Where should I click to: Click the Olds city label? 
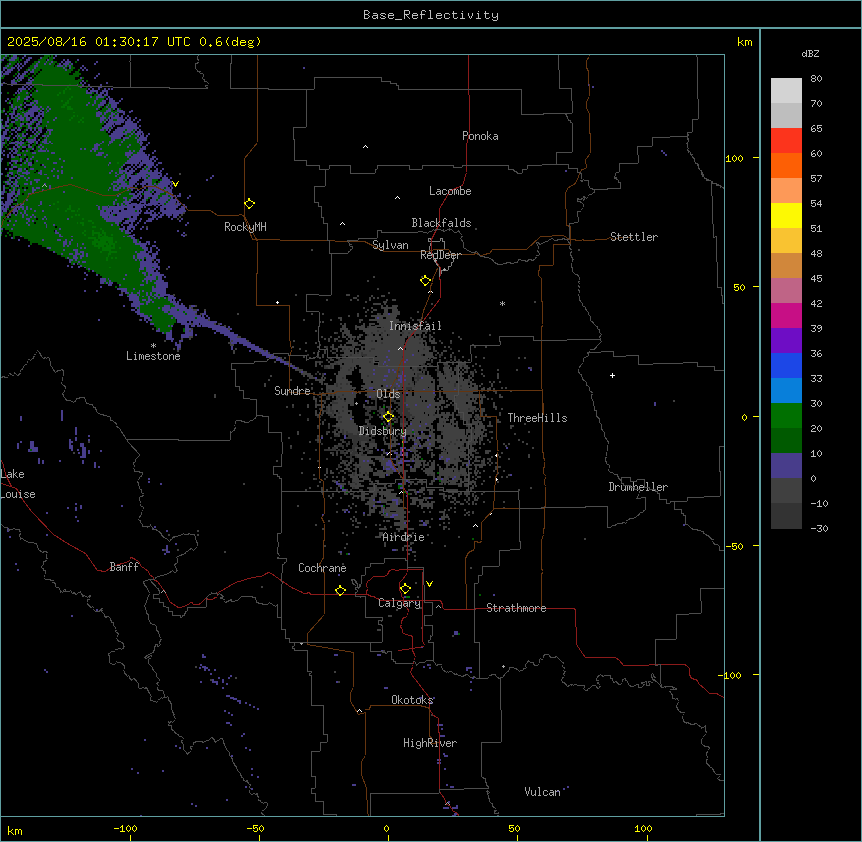pos(388,394)
